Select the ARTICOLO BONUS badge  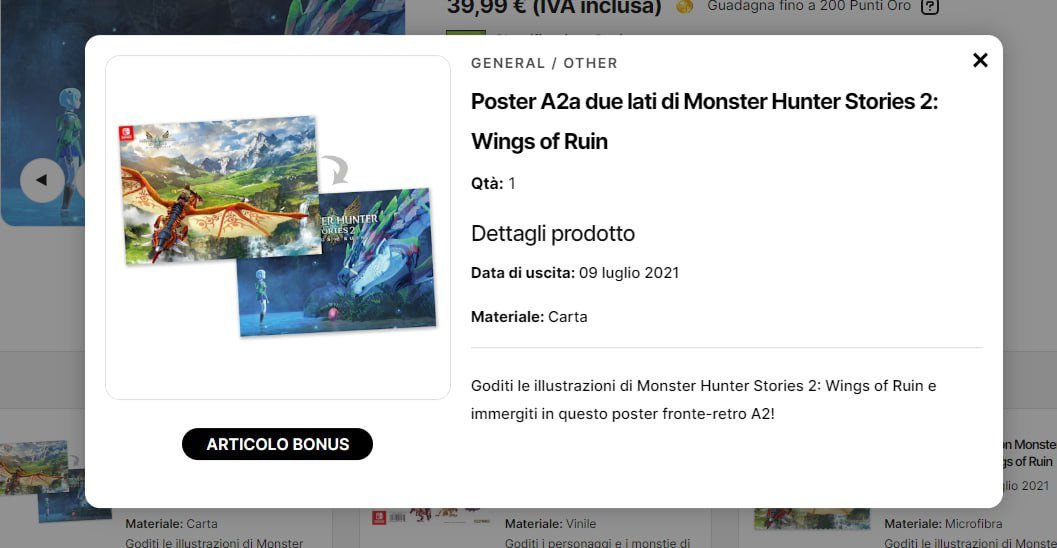pyautogui.click(x=277, y=444)
